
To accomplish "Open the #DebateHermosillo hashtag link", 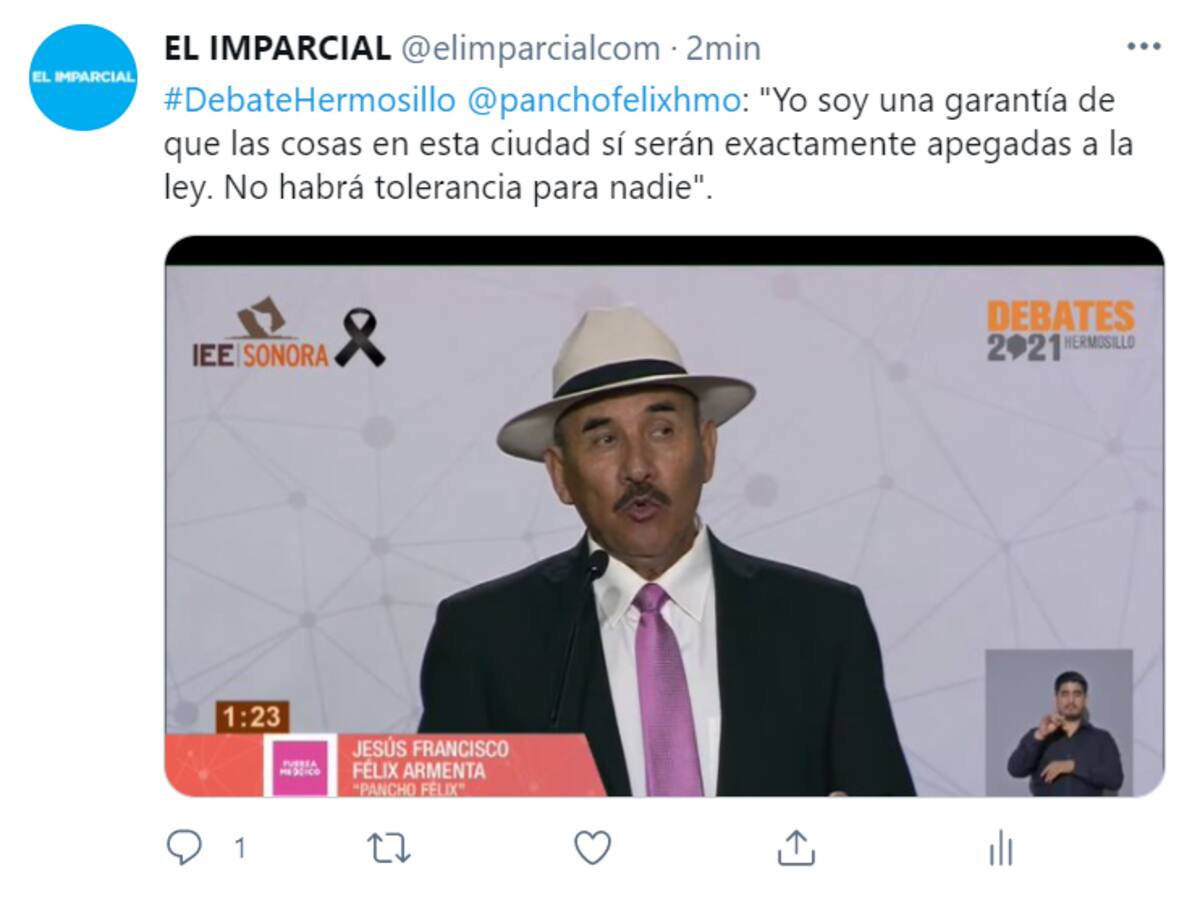I will click(x=309, y=101).
